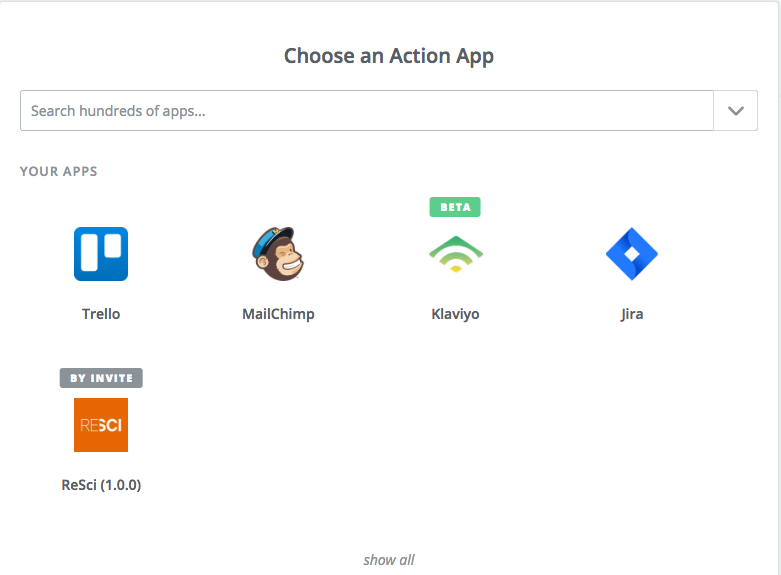
Task: Click the MailChimp app name label
Action: [x=278, y=314]
